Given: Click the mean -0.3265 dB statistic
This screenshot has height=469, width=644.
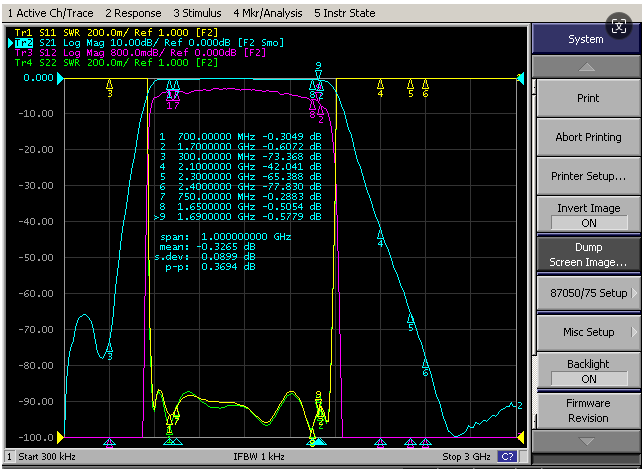Looking at the screenshot, I should pos(207,247).
